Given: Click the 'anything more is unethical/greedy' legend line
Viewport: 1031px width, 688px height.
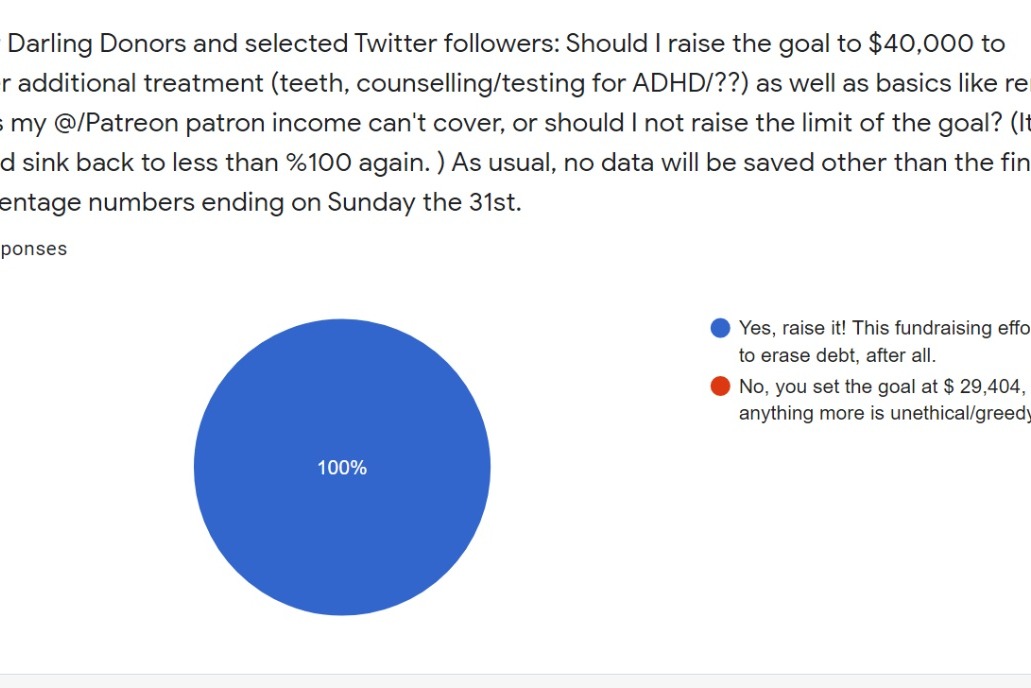Looking at the screenshot, I should pyautogui.click(x=884, y=413).
